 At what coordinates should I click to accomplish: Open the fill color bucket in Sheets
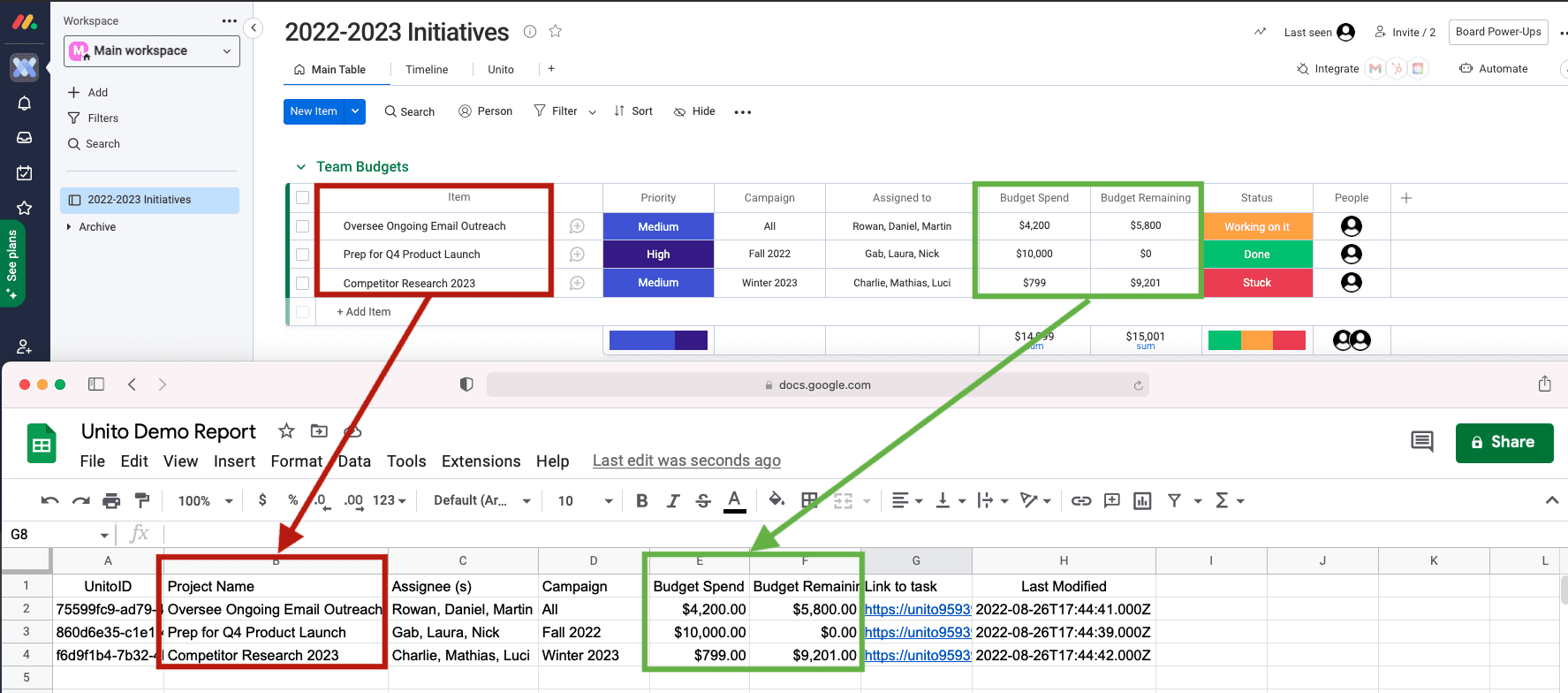(x=776, y=499)
